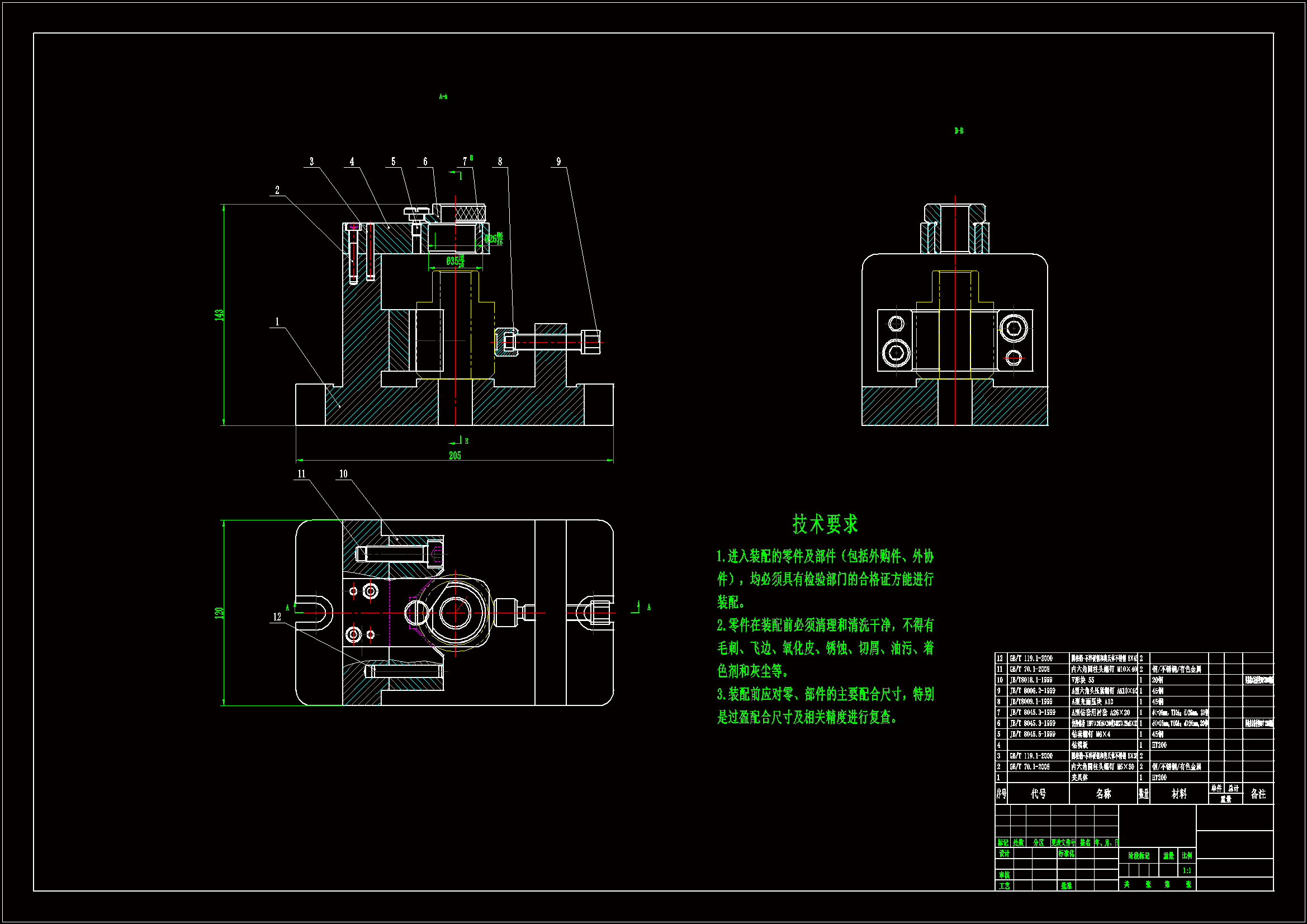Select the A-A section view label
This screenshot has height=924, width=1307.
click(x=443, y=97)
